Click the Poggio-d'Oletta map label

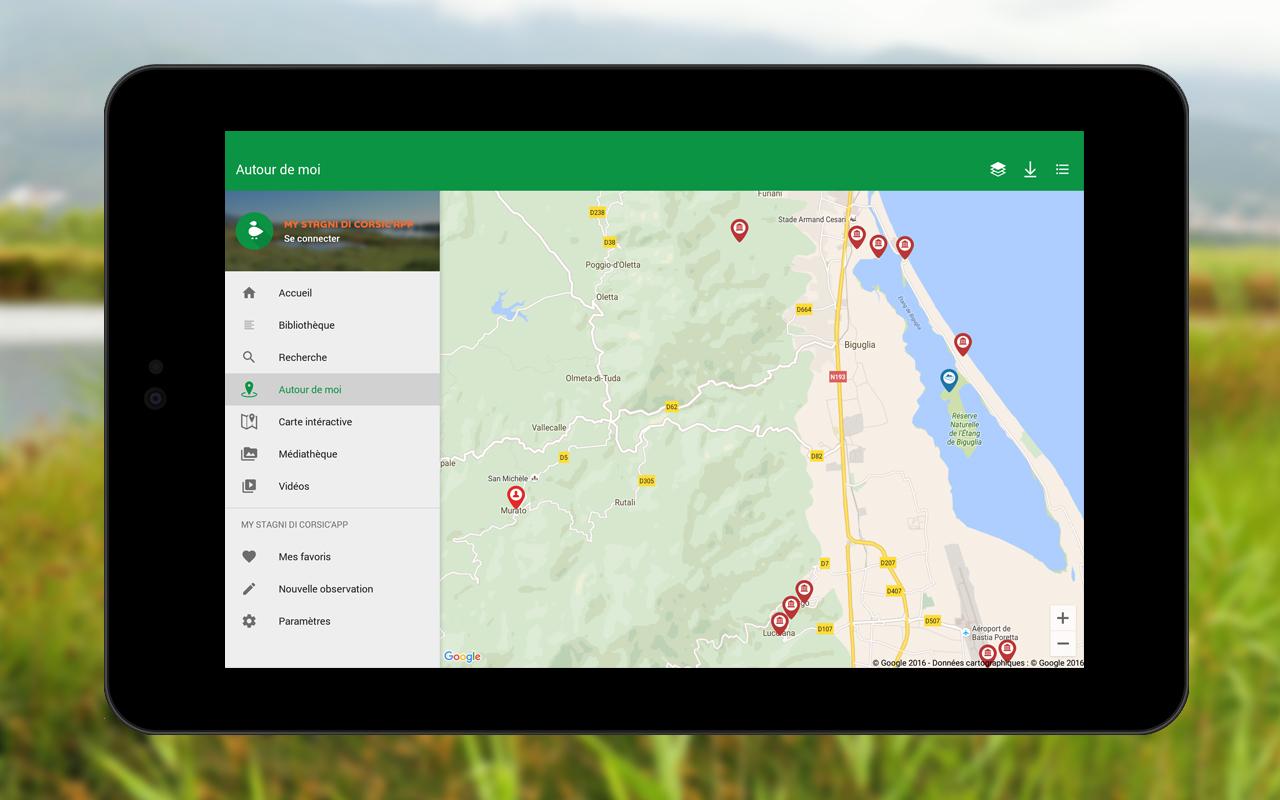tap(613, 265)
